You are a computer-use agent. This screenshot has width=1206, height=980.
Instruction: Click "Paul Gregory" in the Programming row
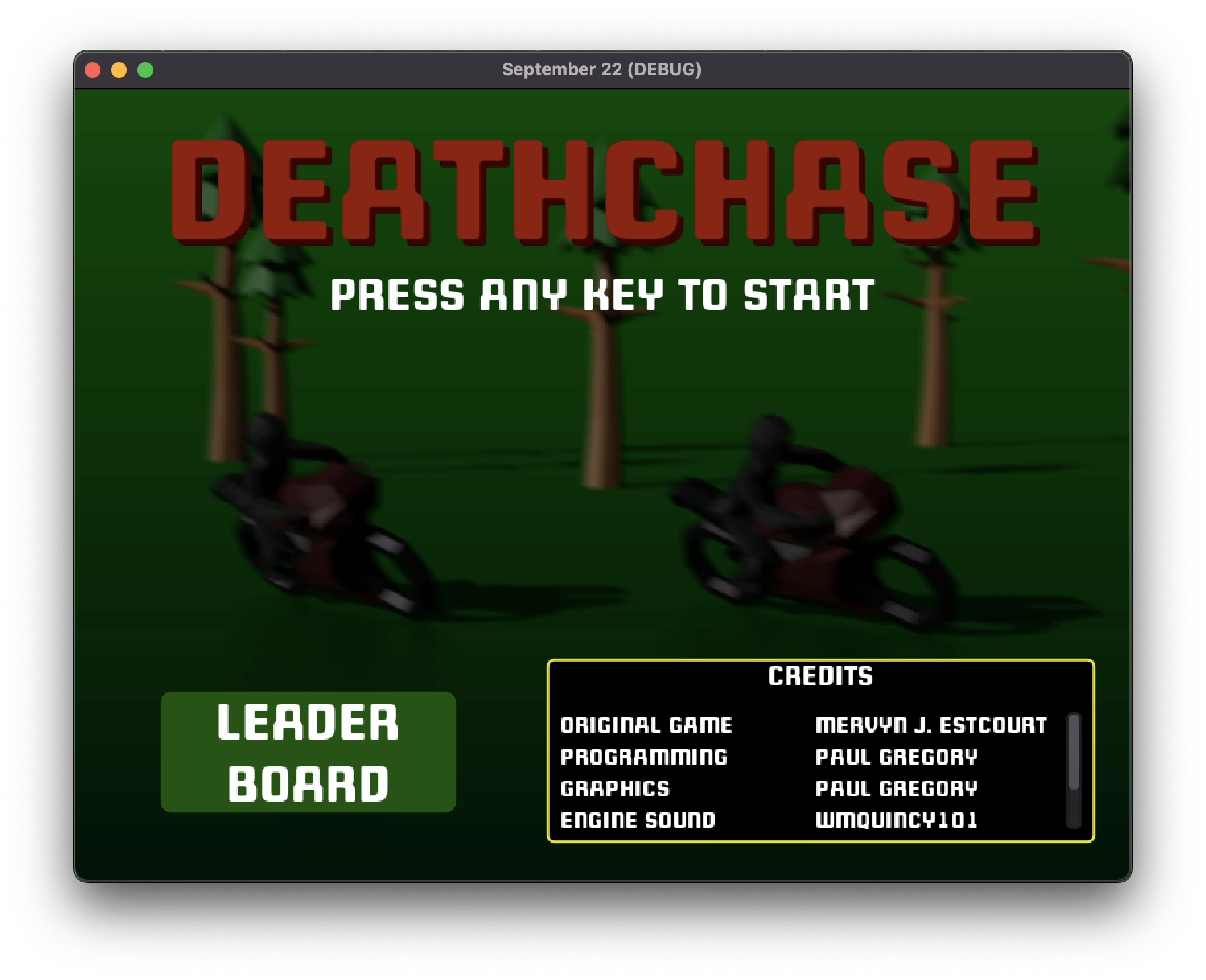[896, 757]
